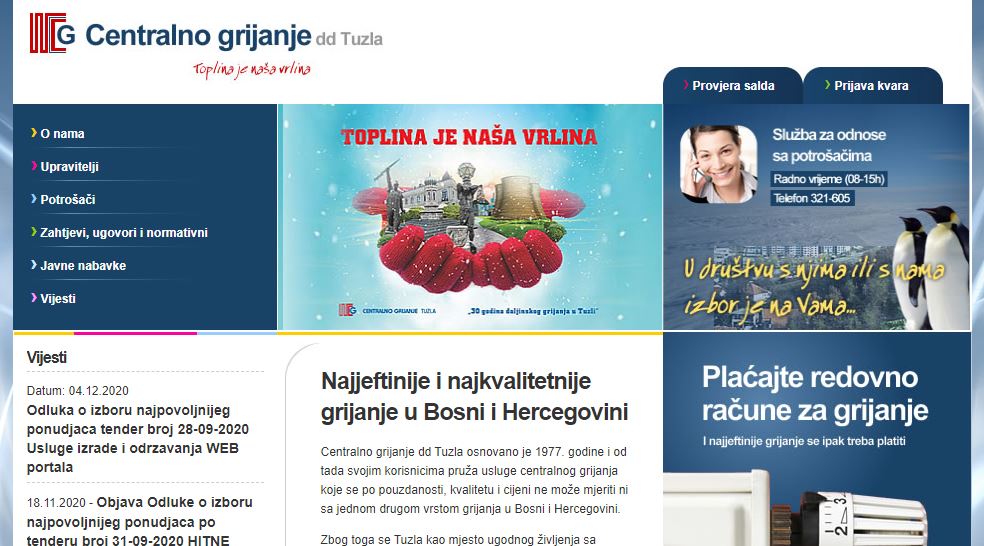The width and height of the screenshot is (984, 546).
Task: Click the green arrow beside Zahtjevi, ugovori i normativni
Action: tap(34, 232)
